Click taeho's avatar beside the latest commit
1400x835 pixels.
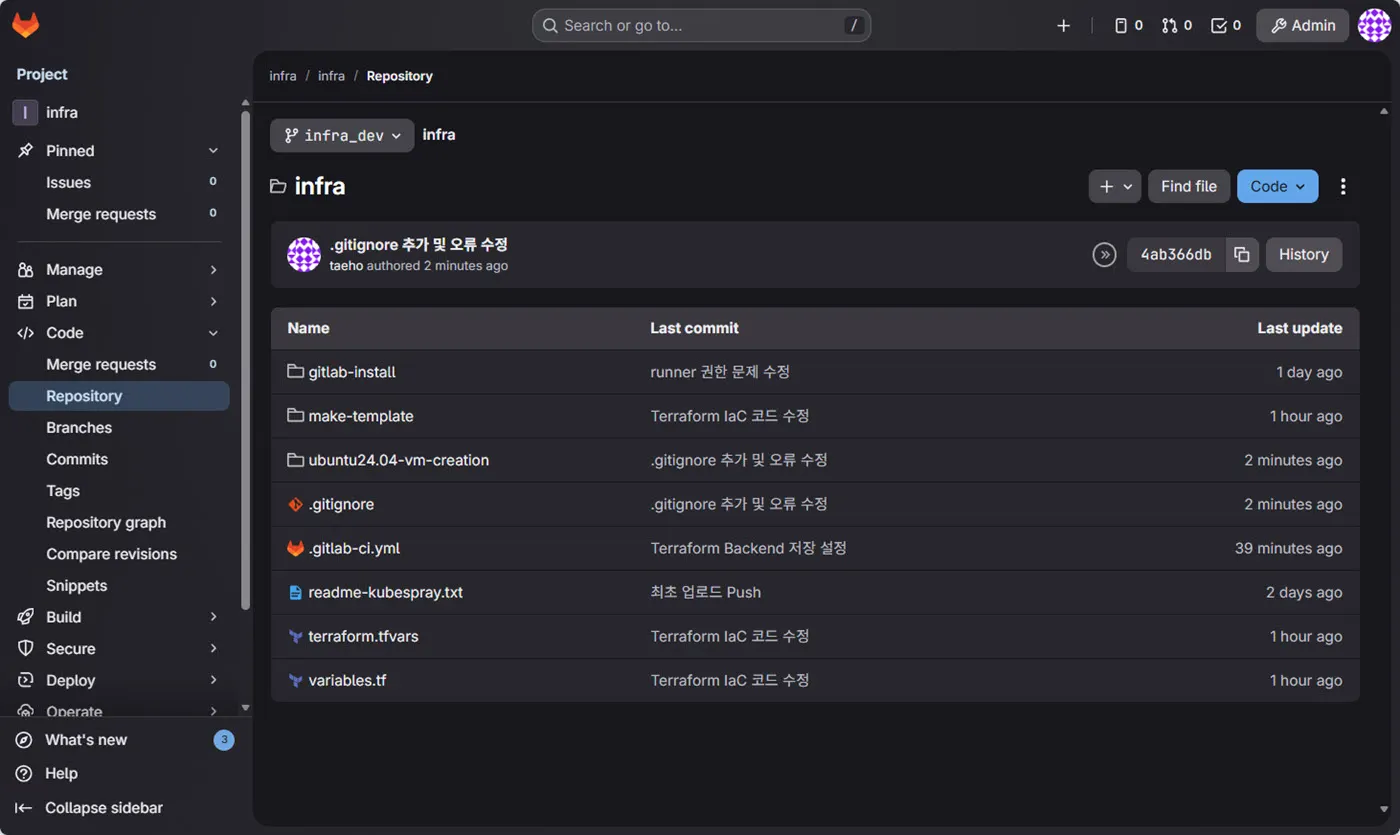[304, 255]
